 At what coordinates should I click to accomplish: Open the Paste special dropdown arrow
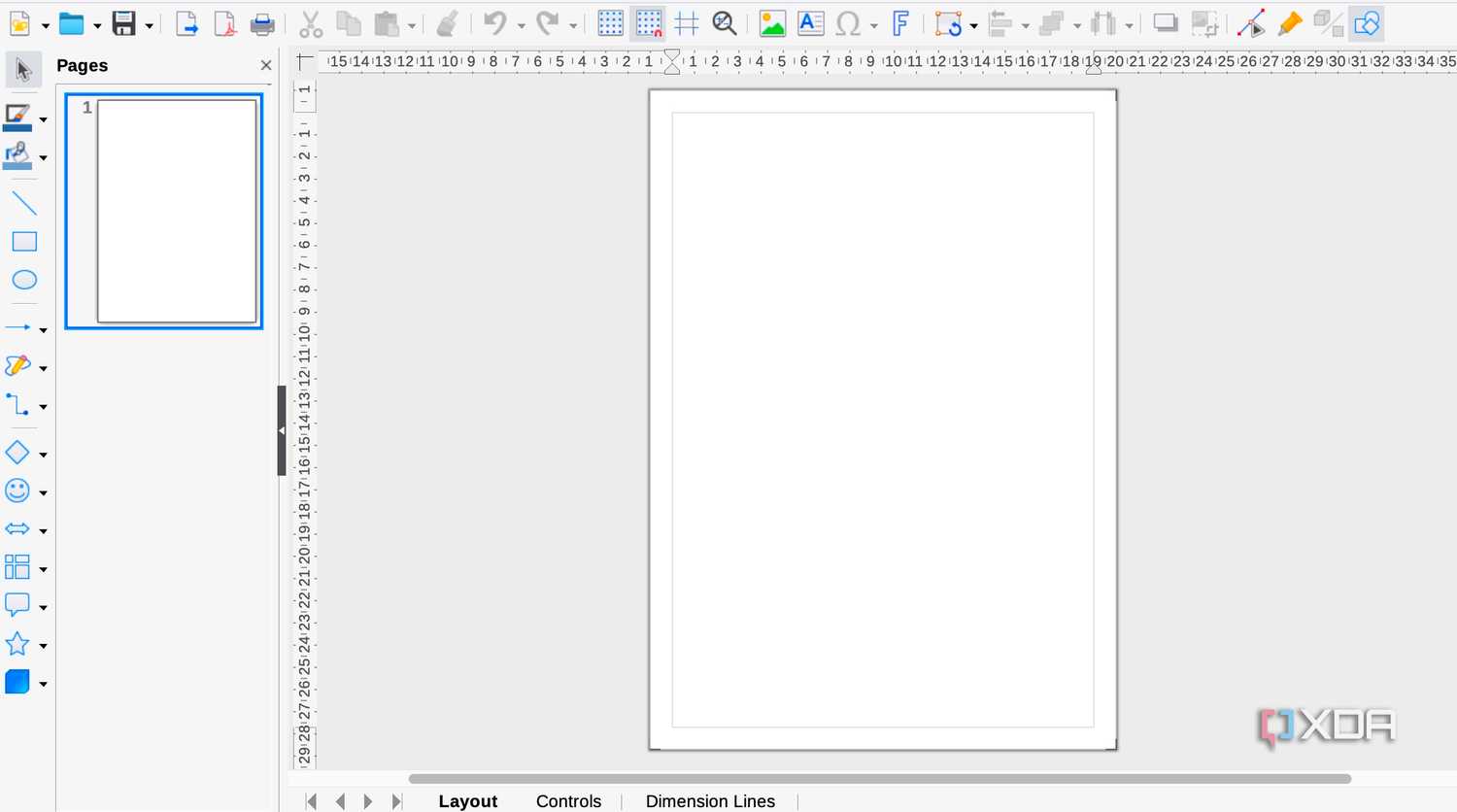coord(412,25)
